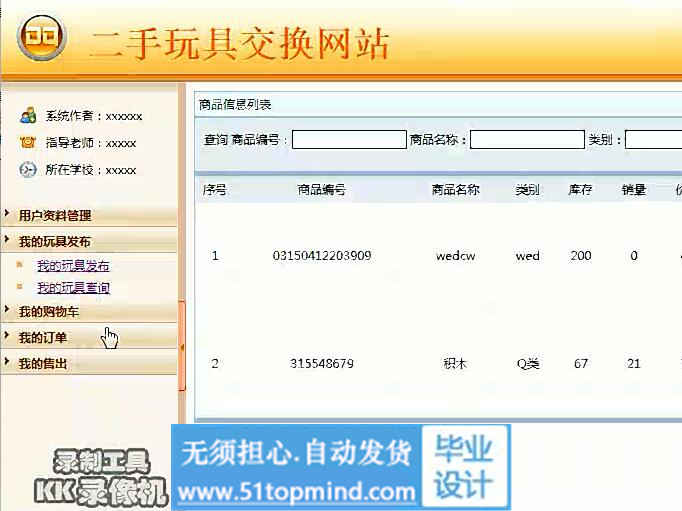Expand the 用户资料管理 menu section

(x=55, y=215)
